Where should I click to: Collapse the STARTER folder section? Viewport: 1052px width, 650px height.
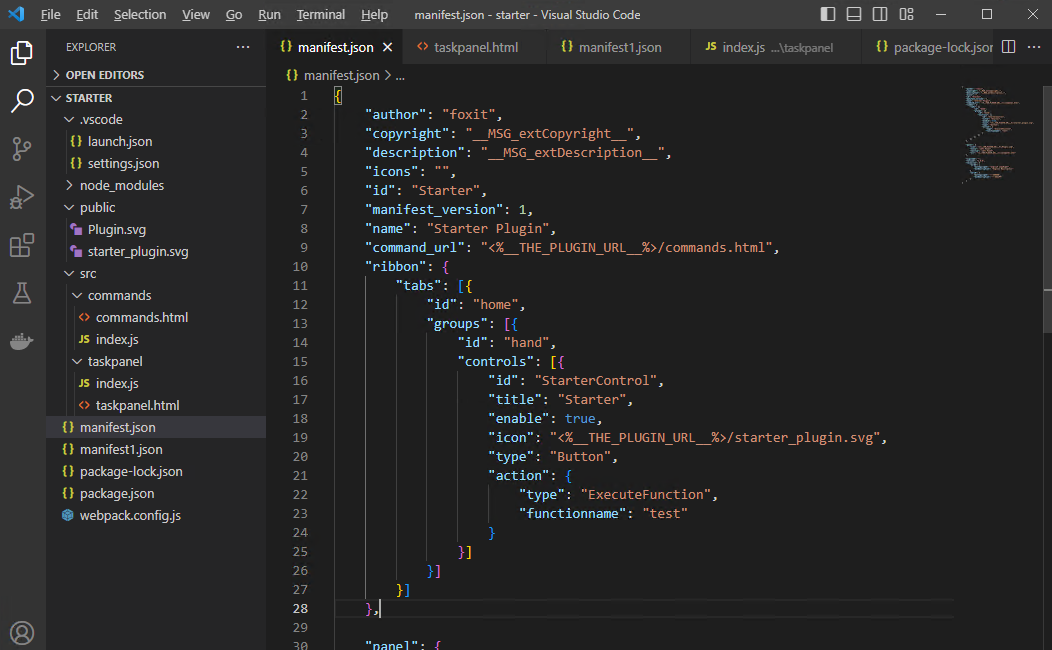56,98
